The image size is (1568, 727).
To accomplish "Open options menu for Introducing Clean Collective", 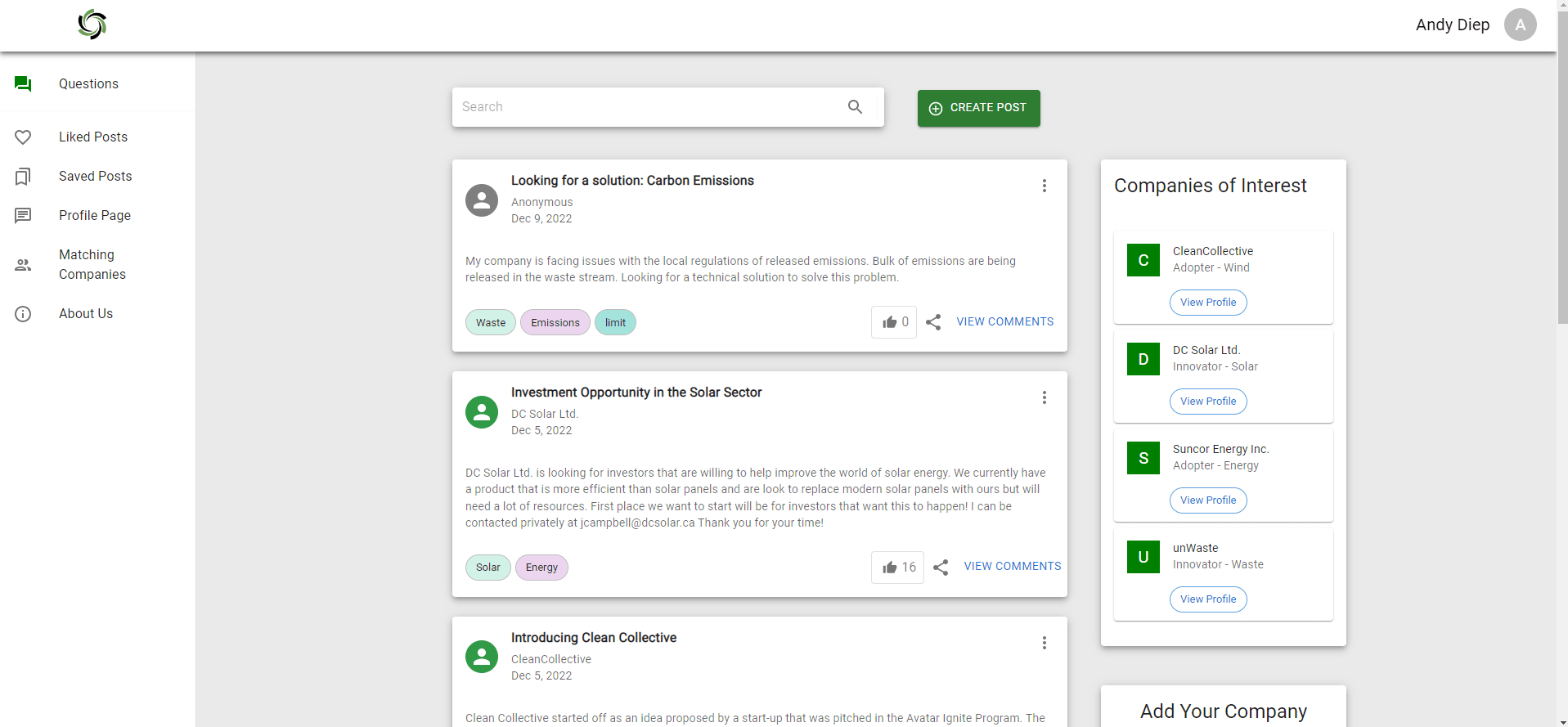I will point(1044,643).
